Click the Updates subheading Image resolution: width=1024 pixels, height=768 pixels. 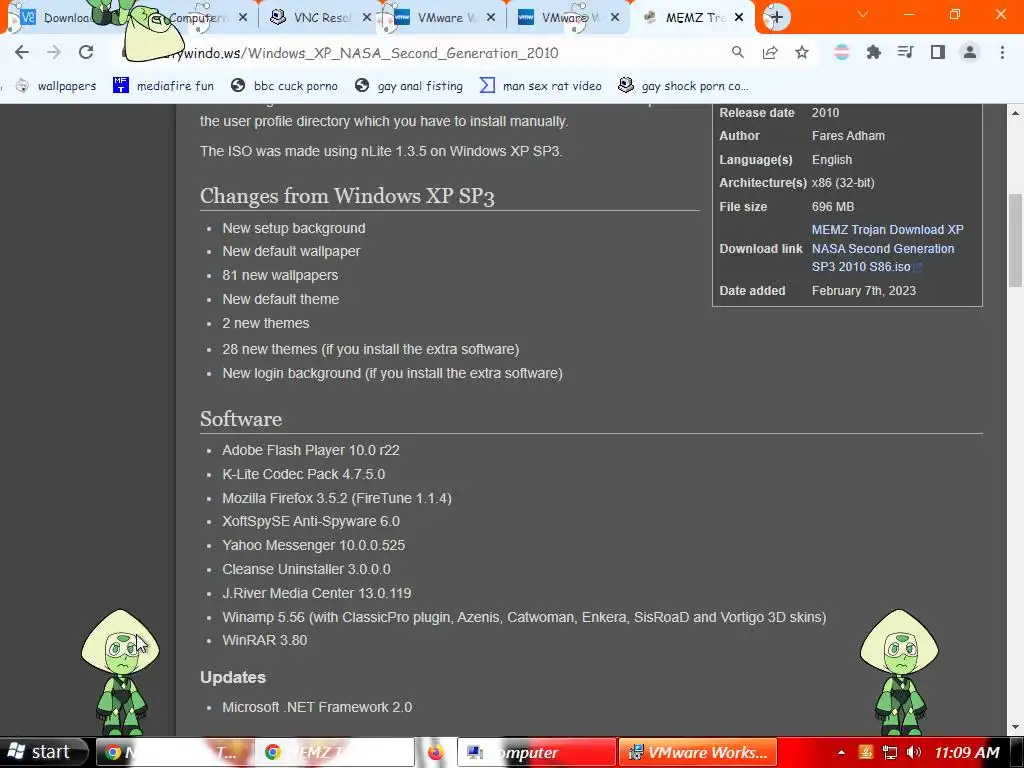232,677
